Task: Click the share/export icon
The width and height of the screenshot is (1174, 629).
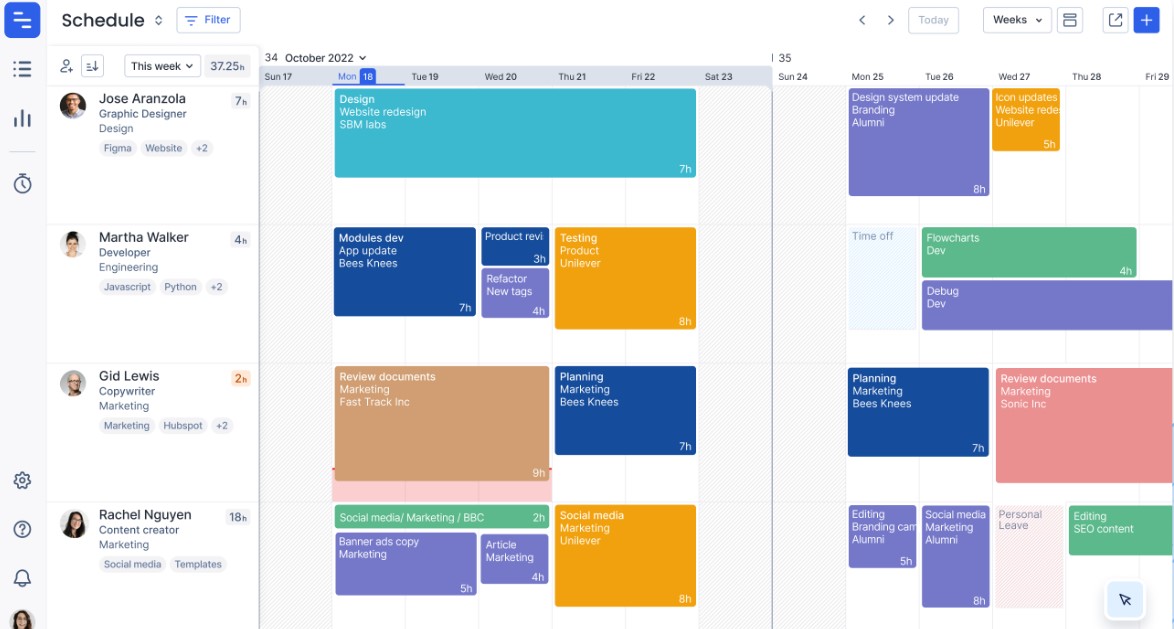Action: (x=1114, y=20)
